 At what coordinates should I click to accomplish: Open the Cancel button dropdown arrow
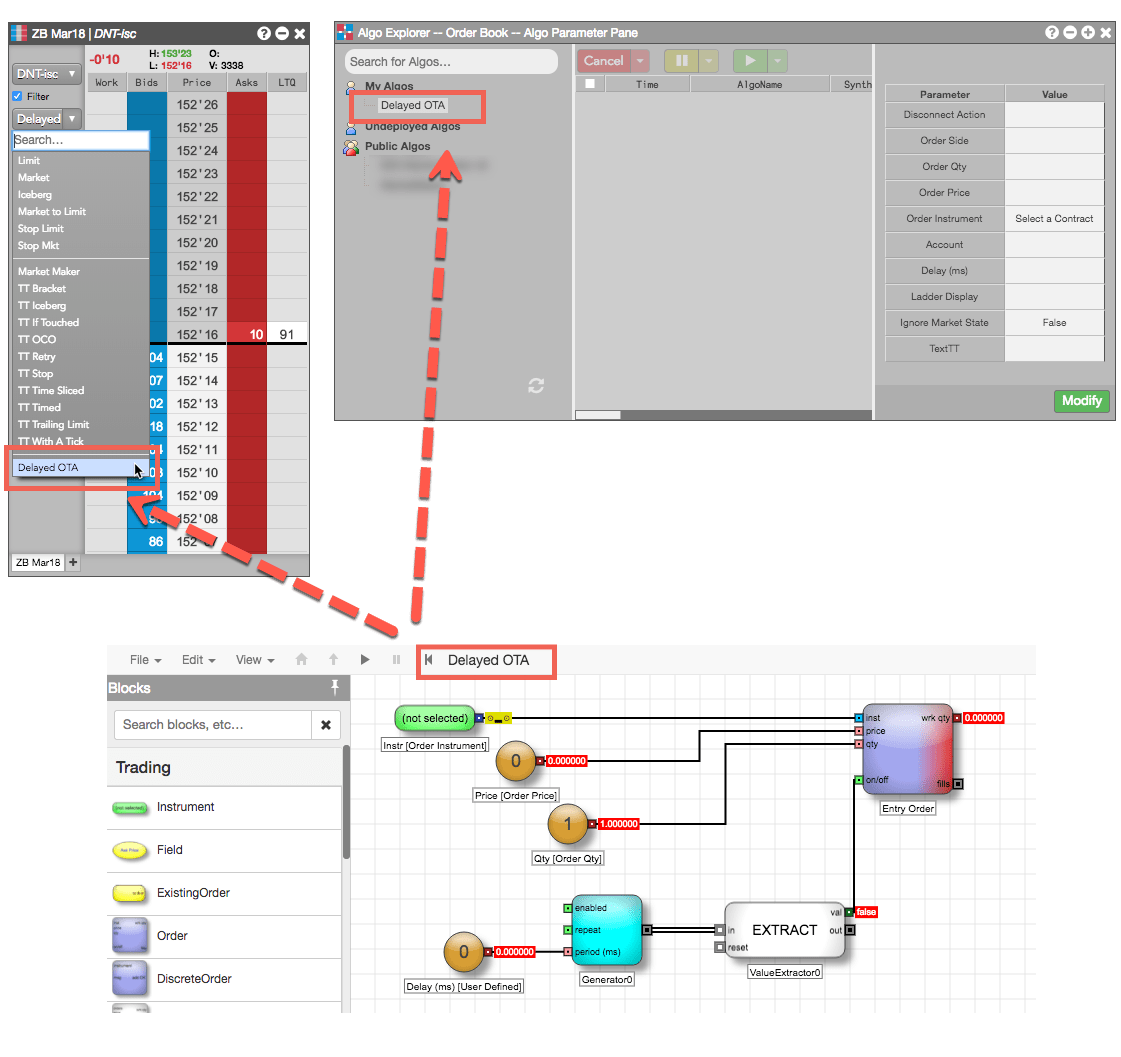(640, 61)
